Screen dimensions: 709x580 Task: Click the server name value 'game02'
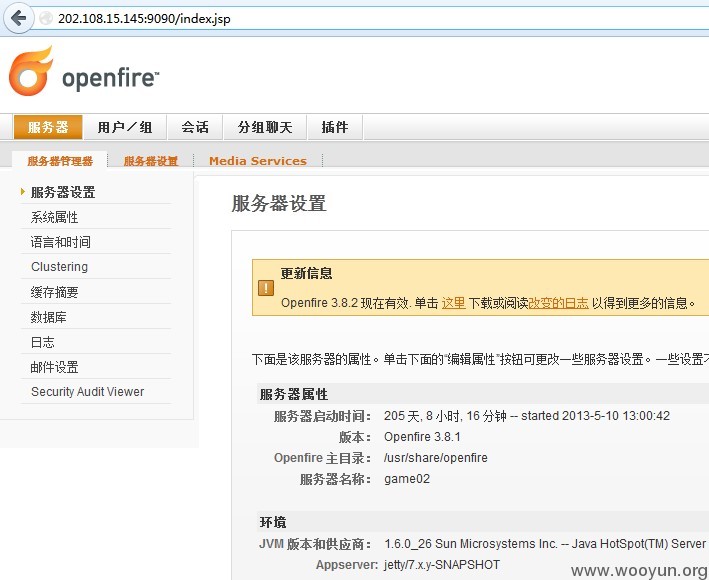(x=407, y=479)
